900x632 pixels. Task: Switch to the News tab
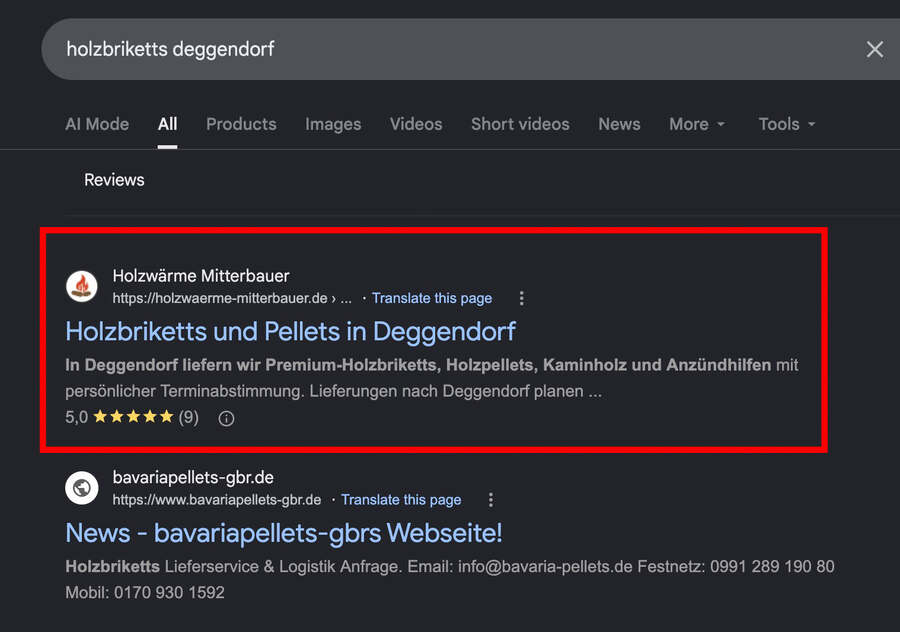(x=619, y=124)
